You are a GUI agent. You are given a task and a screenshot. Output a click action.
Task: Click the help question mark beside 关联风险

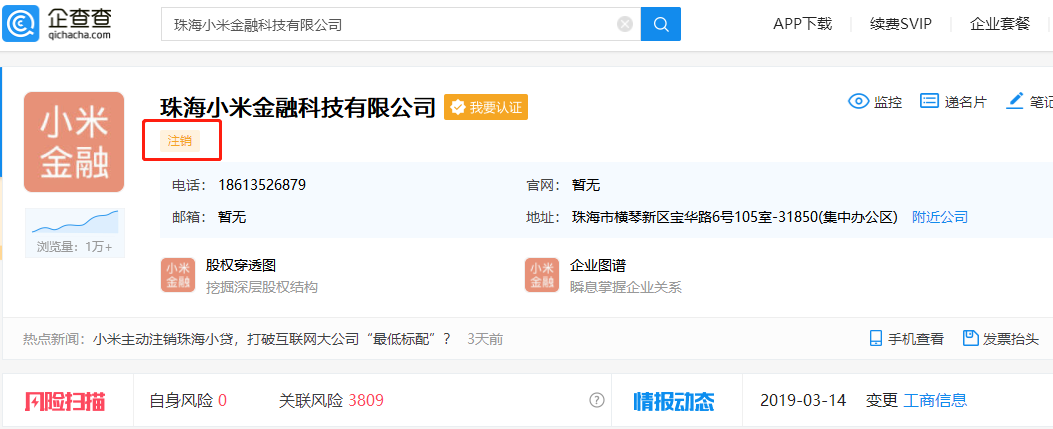pos(597,400)
